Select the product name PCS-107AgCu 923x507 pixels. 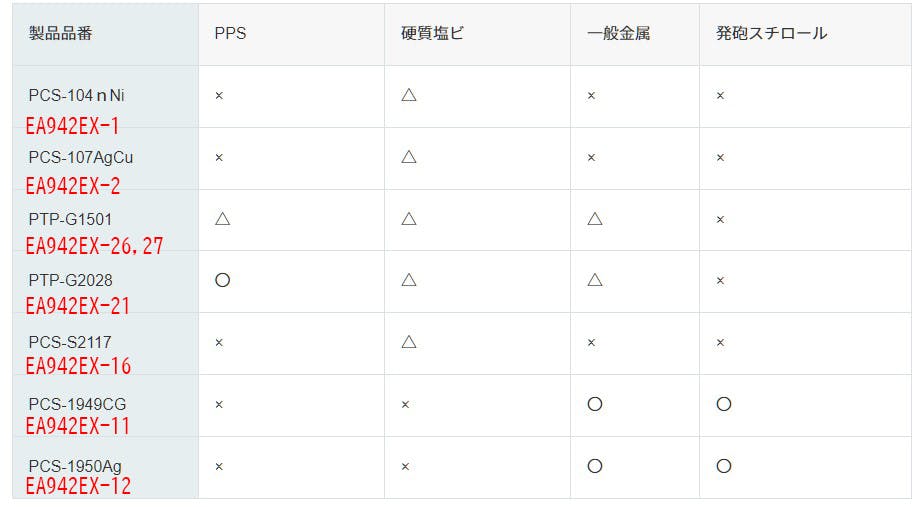point(81,157)
